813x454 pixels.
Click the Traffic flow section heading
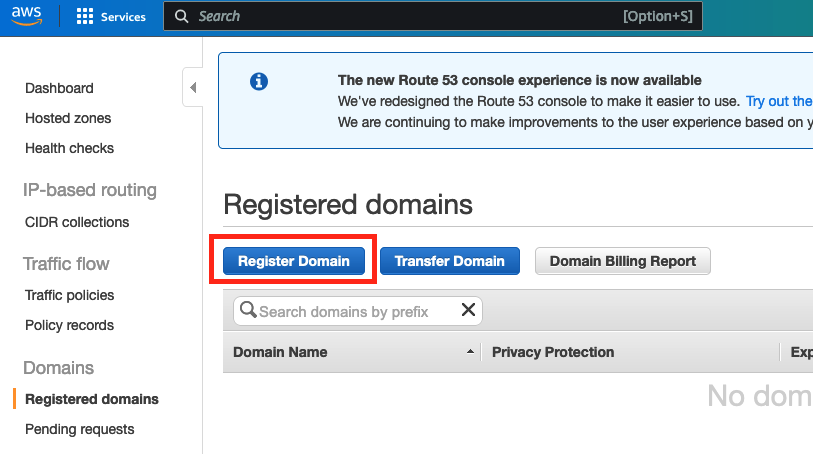66,264
